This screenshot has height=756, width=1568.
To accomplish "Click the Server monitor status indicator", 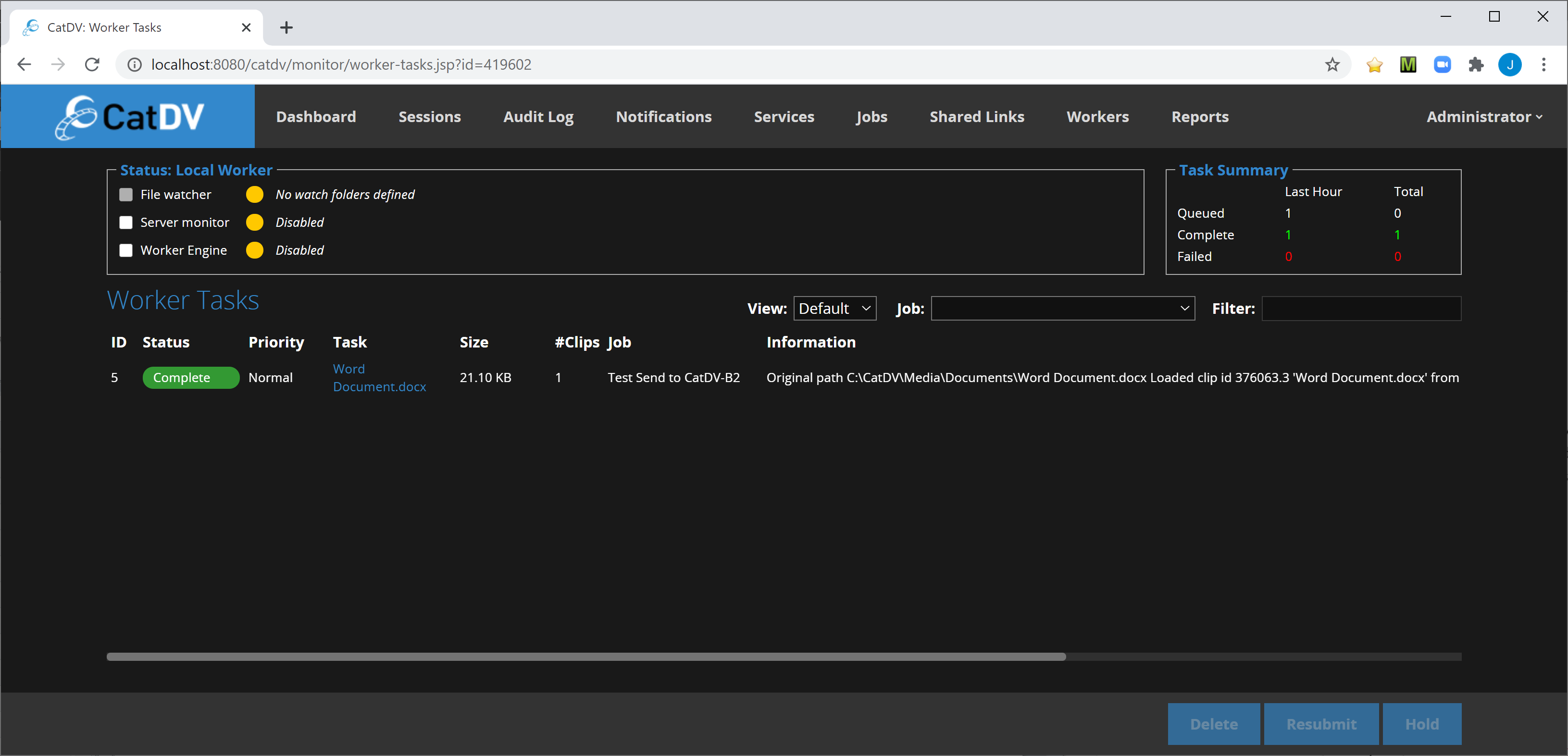I will (254, 223).
